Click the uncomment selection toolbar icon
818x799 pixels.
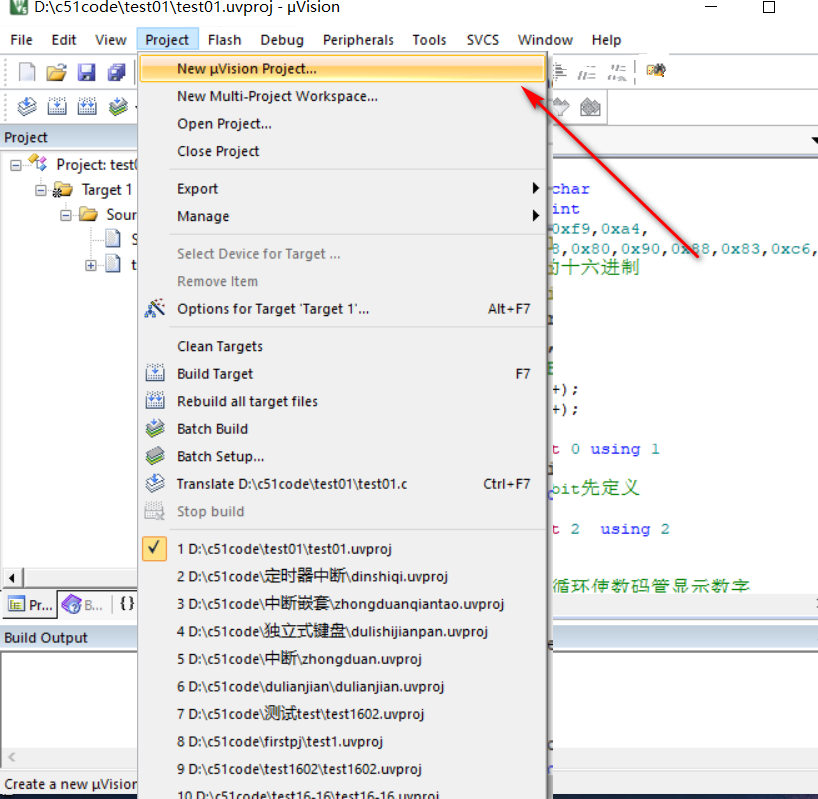[617, 72]
